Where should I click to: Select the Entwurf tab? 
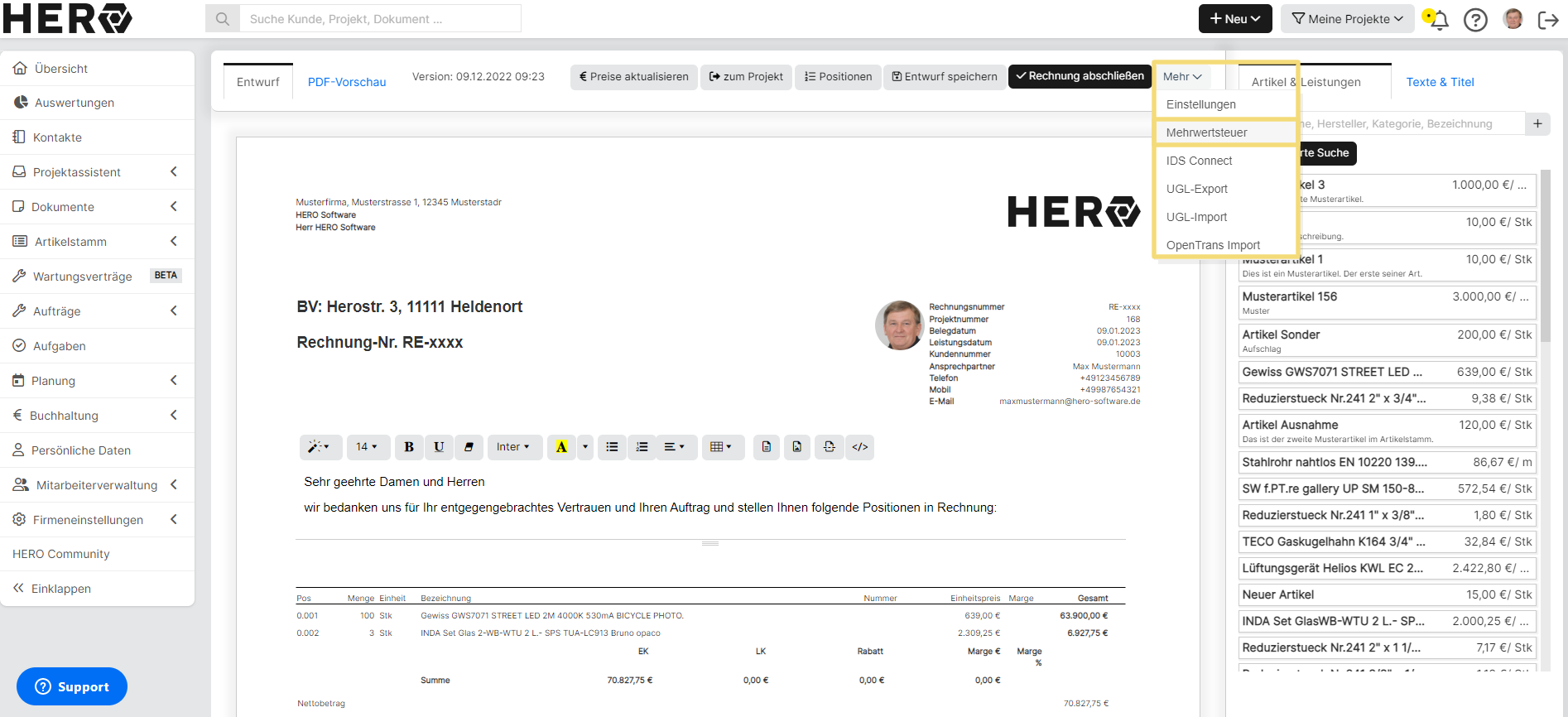point(258,82)
